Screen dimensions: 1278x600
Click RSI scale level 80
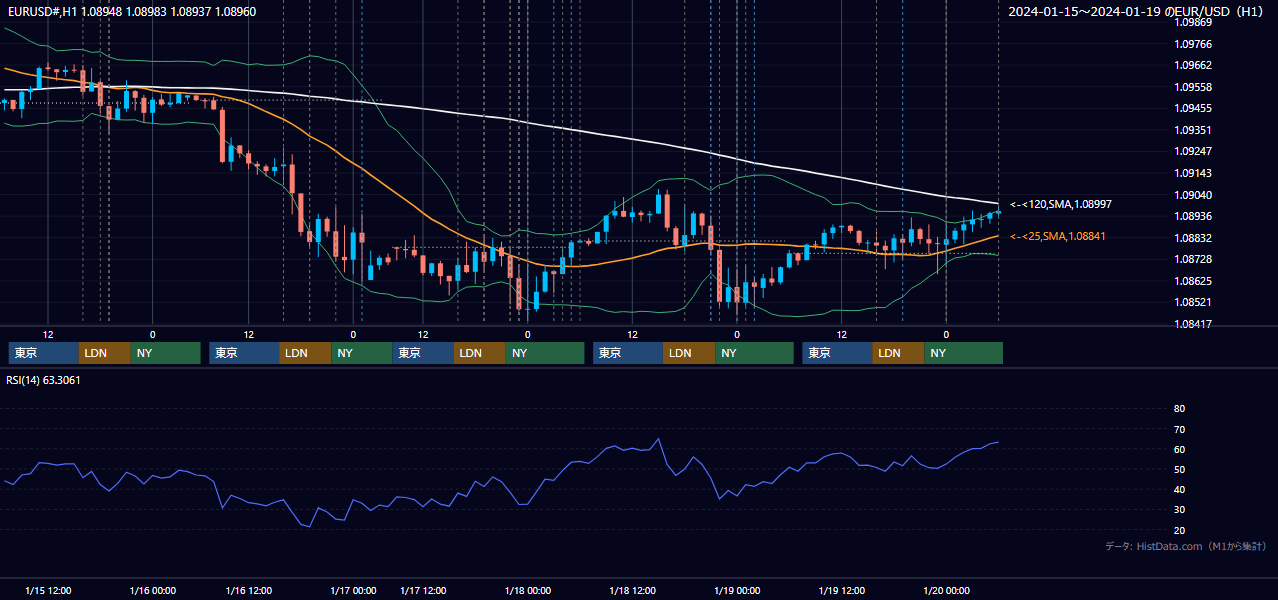[1179, 409]
